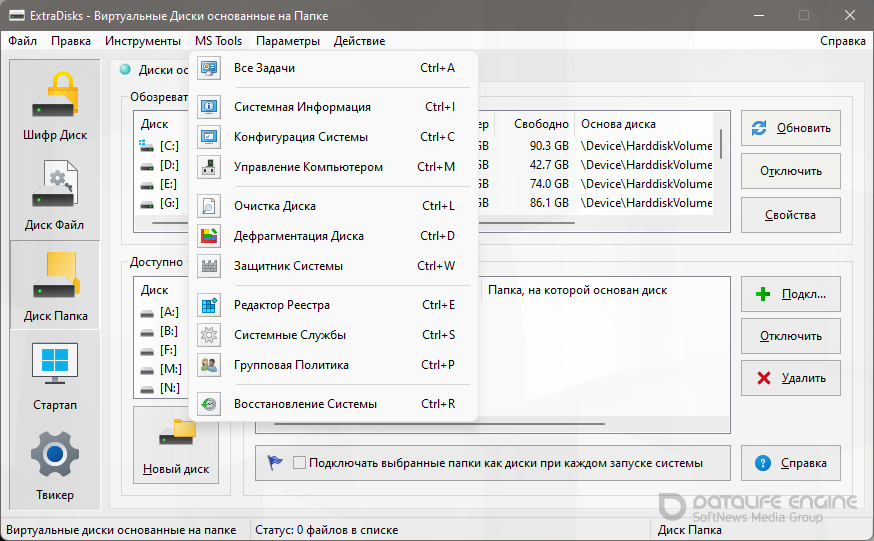Viewport: 874px width, 541px height.
Task: Open the Инструменты menu
Action: [x=143, y=41]
